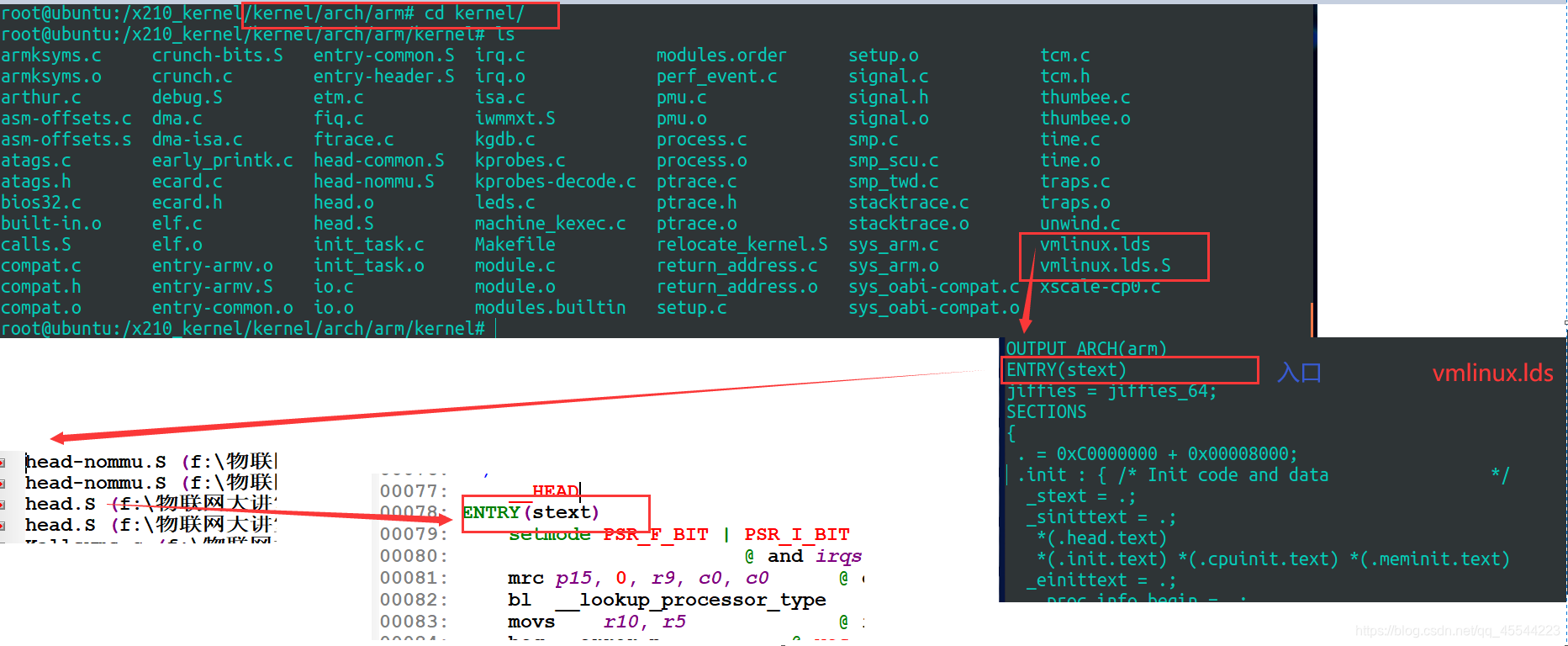1568x646 pixels.
Task: Click built-in.o in the terminal listing
Action: (x=51, y=224)
